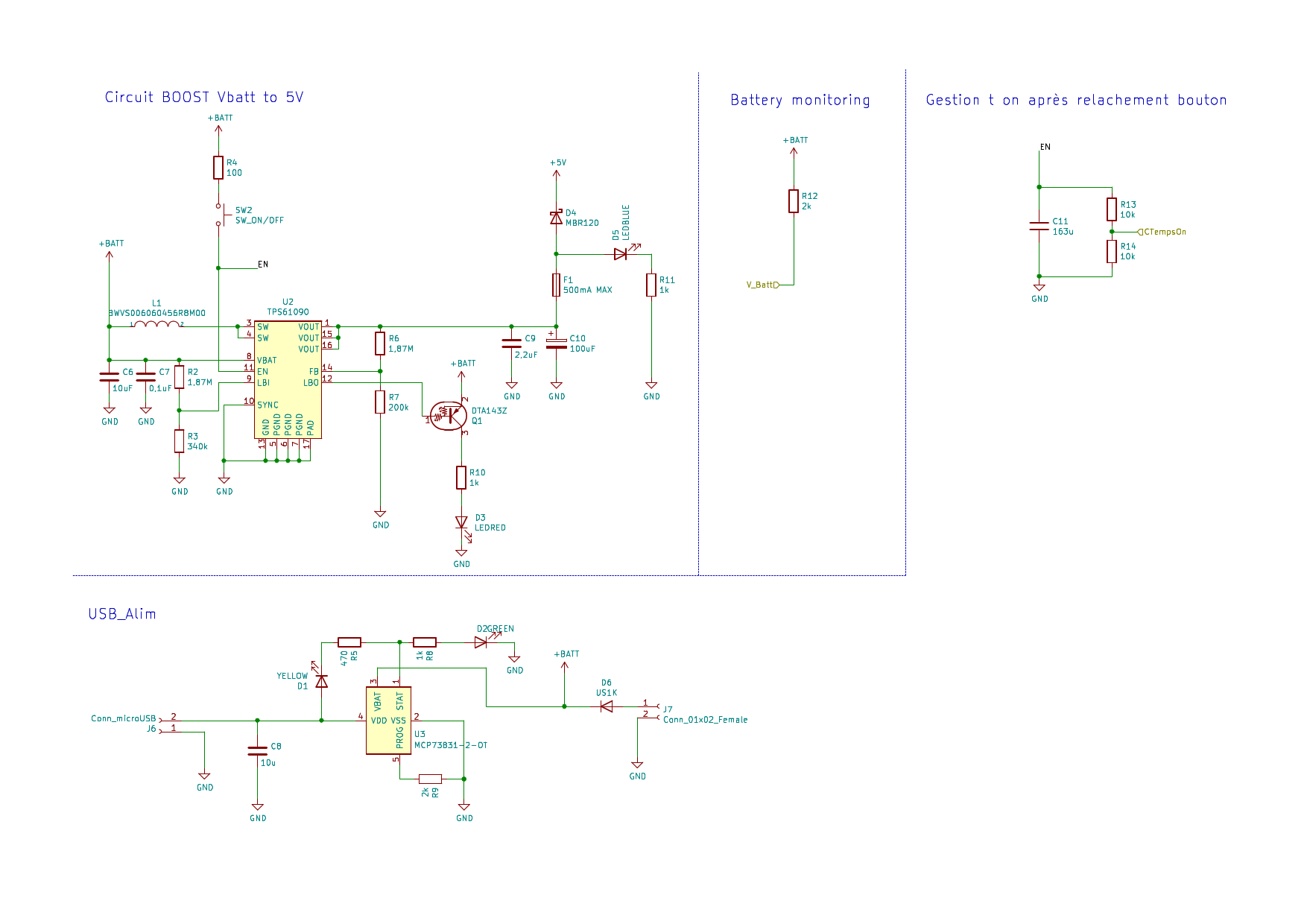Select the Q1 DTA143Z transistor
1307x924 pixels.
[x=450, y=416]
